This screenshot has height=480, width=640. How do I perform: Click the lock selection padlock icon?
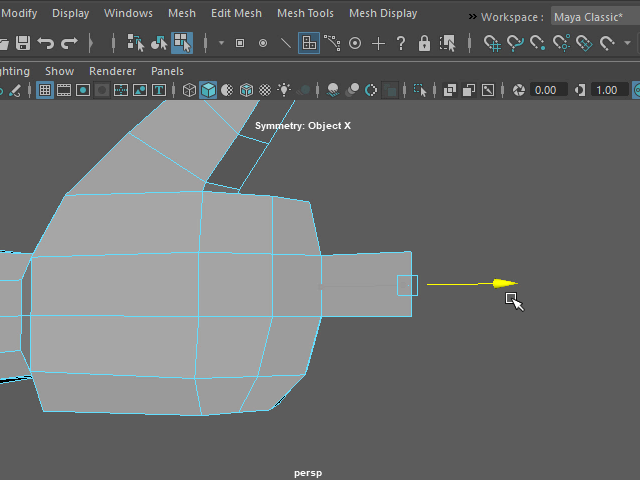coord(425,43)
